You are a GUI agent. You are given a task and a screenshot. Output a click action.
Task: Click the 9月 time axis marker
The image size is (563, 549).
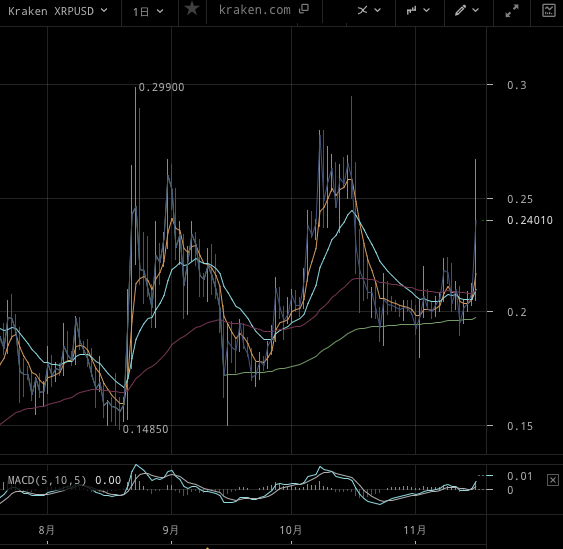pos(170,530)
